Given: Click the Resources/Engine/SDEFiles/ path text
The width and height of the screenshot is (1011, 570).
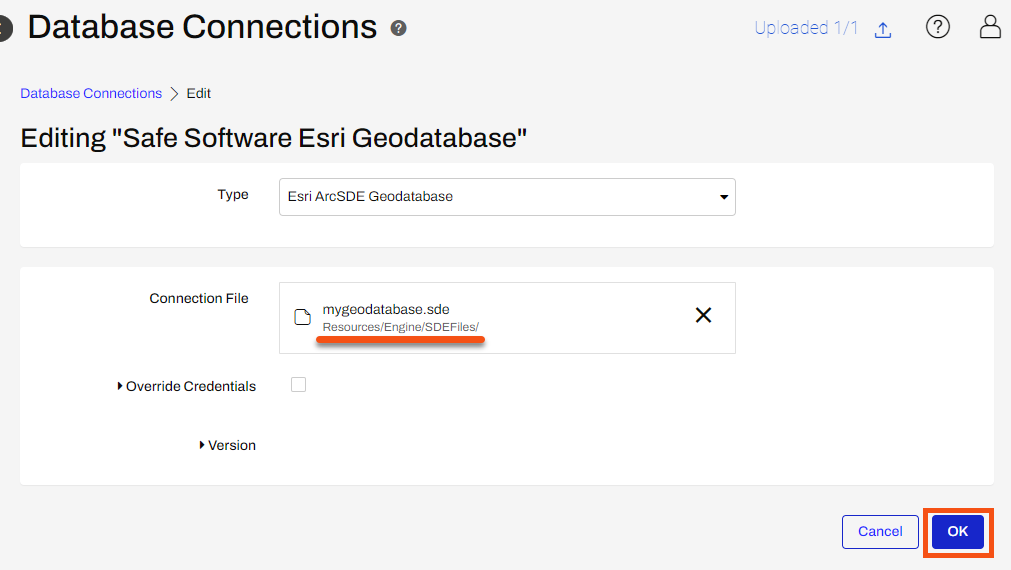Looking at the screenshot, I should (400, 328).
